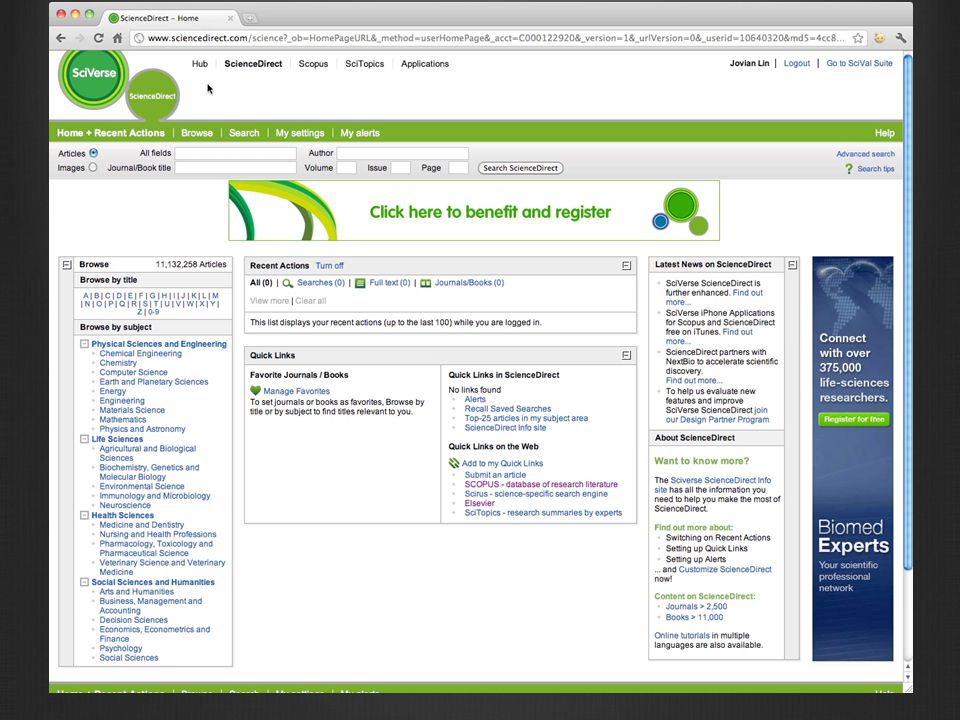Click the benefit and register banner
This screenshot has height=720, width=960.
(x=474, y=211)
